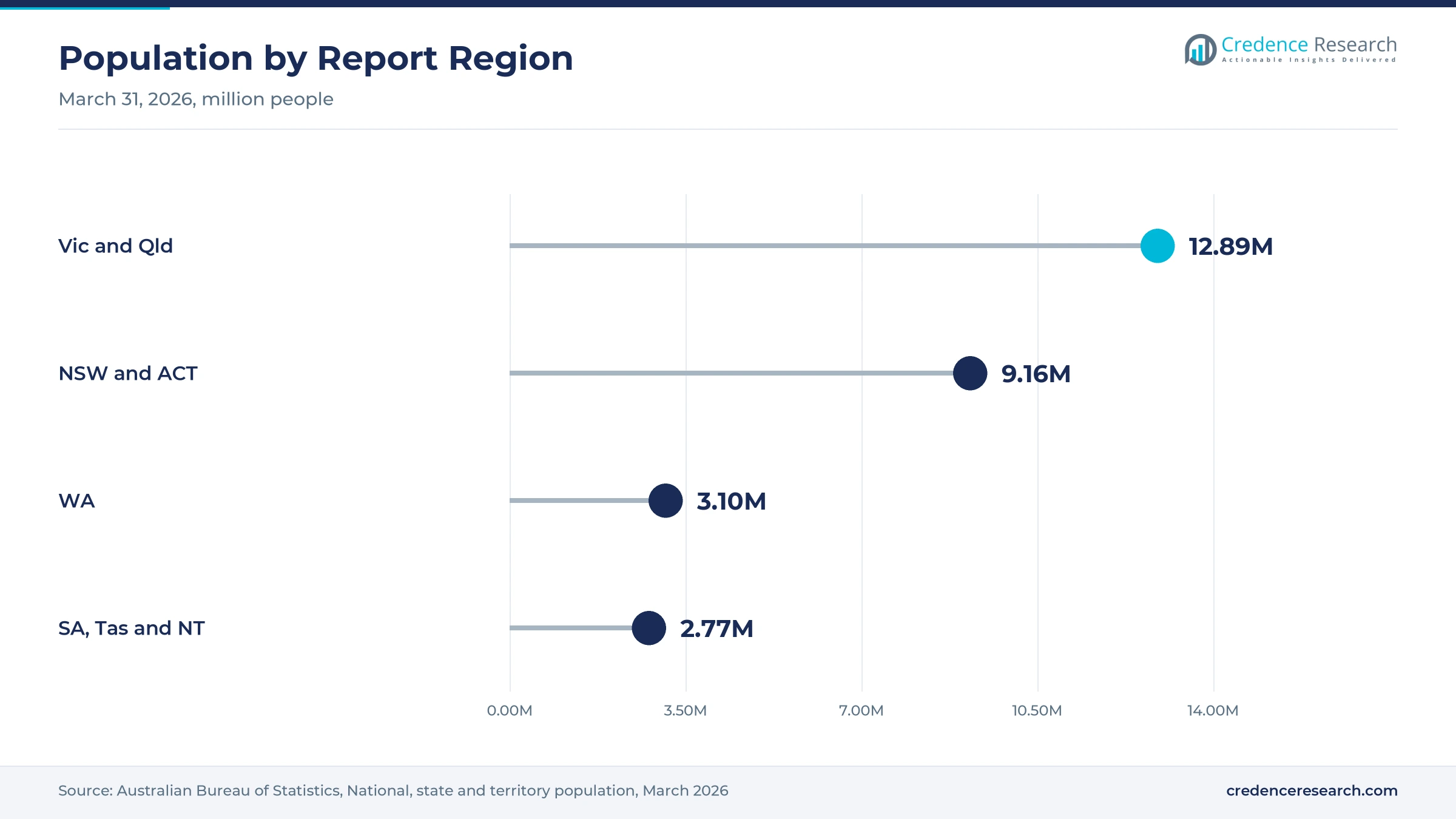This screenshot has height=819, width=1456.
Task: Click the WA category label
Action: tap(76, 500)
